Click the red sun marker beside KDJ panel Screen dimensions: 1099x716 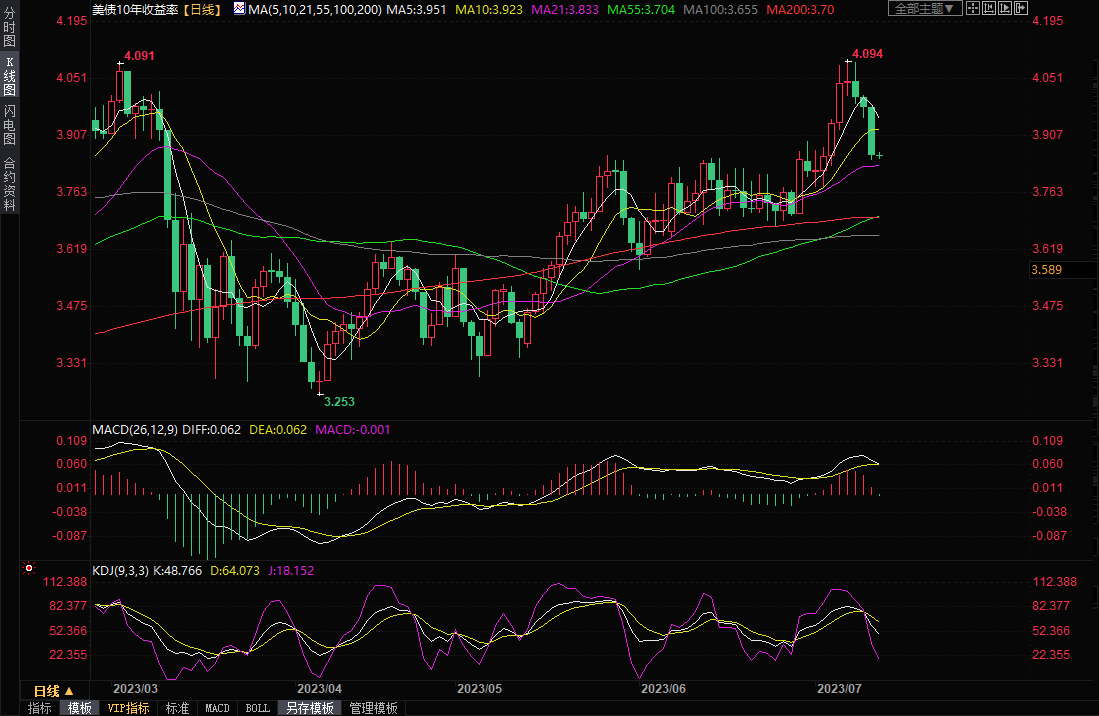point(29,570)
